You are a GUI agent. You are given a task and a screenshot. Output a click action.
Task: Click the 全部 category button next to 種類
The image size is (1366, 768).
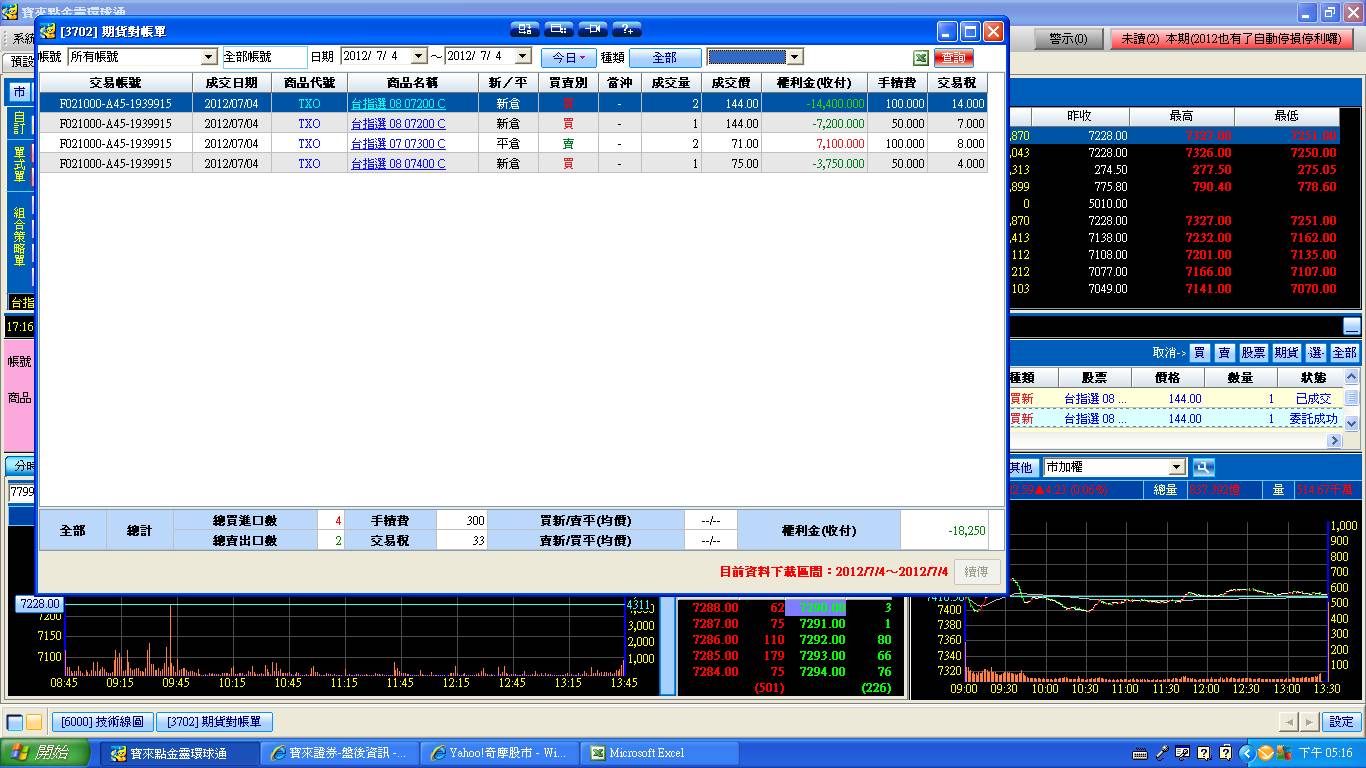pos(665,58)
